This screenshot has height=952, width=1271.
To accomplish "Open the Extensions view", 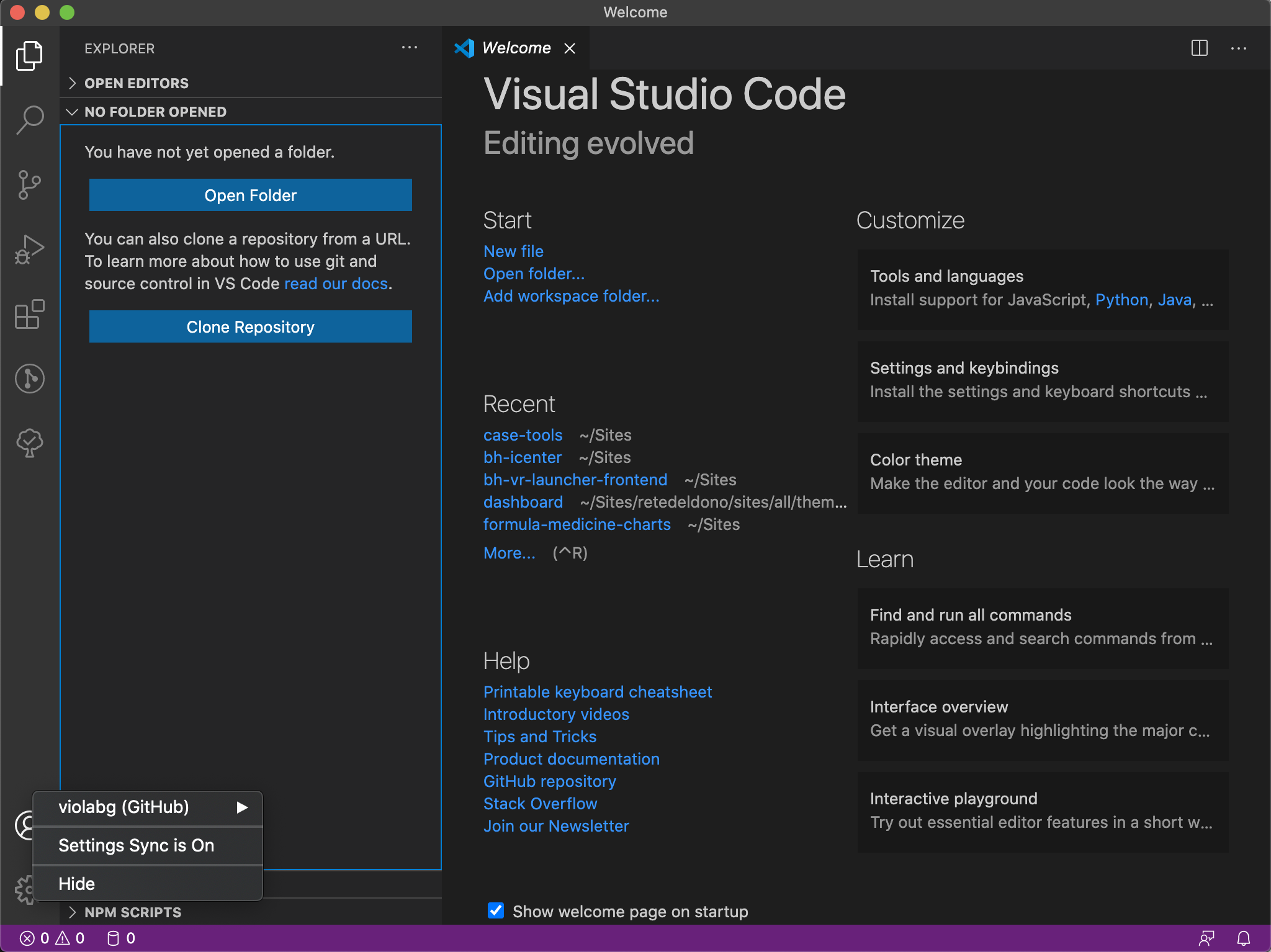I will [x=30, y=314].
